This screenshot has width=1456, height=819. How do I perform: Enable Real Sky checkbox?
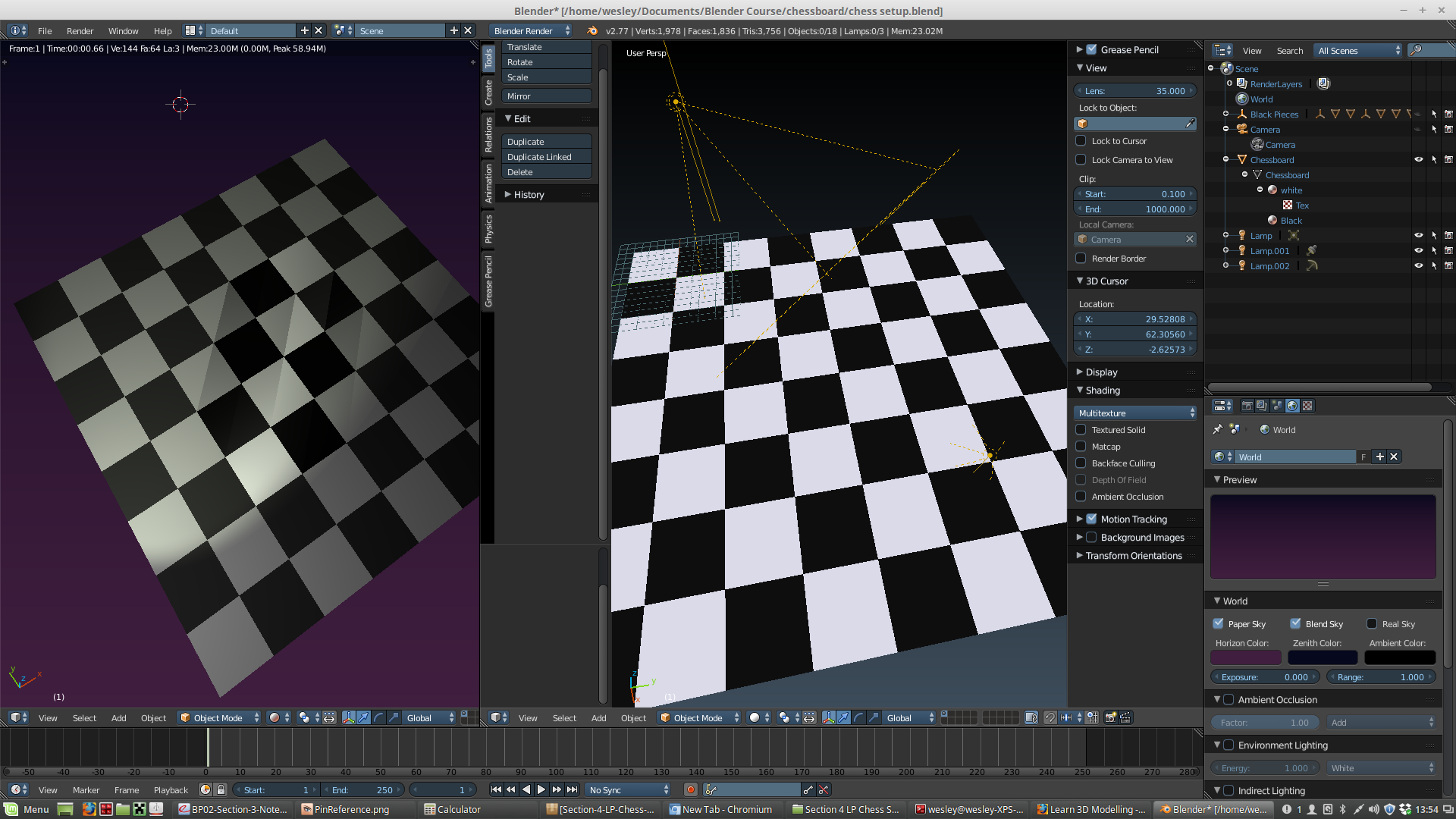[x=1372, y=624]
